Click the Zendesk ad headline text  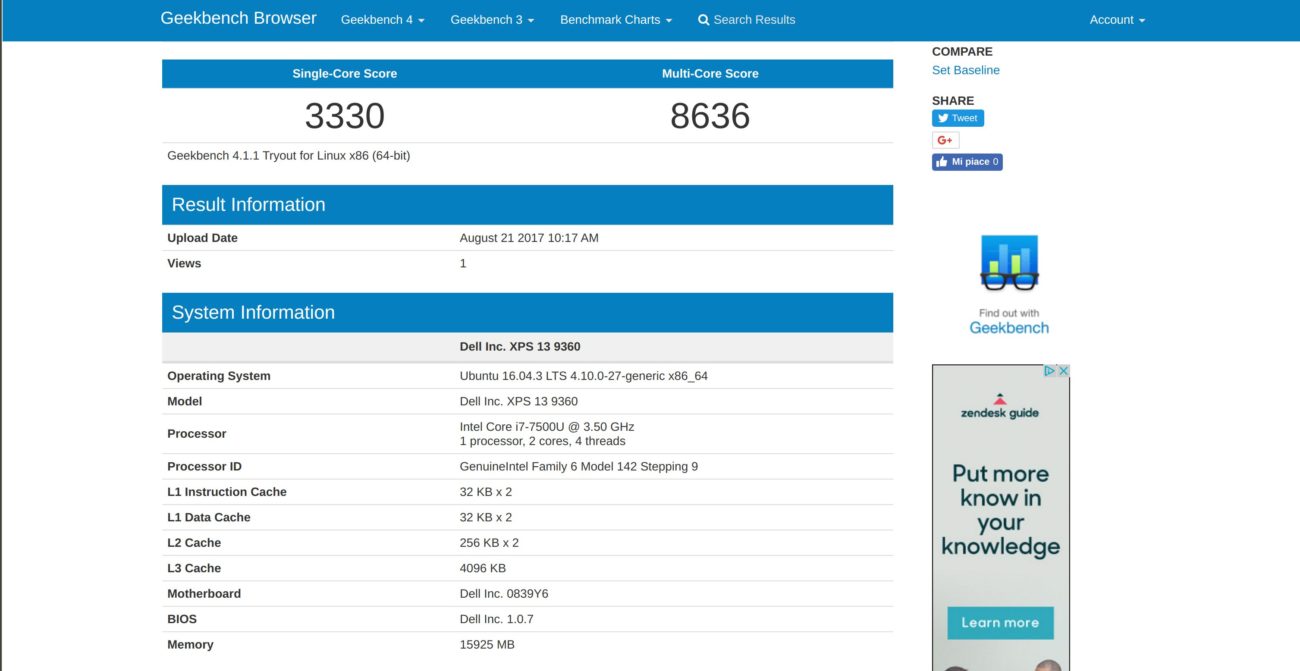pyautogui.click(x=1000, y=510)
